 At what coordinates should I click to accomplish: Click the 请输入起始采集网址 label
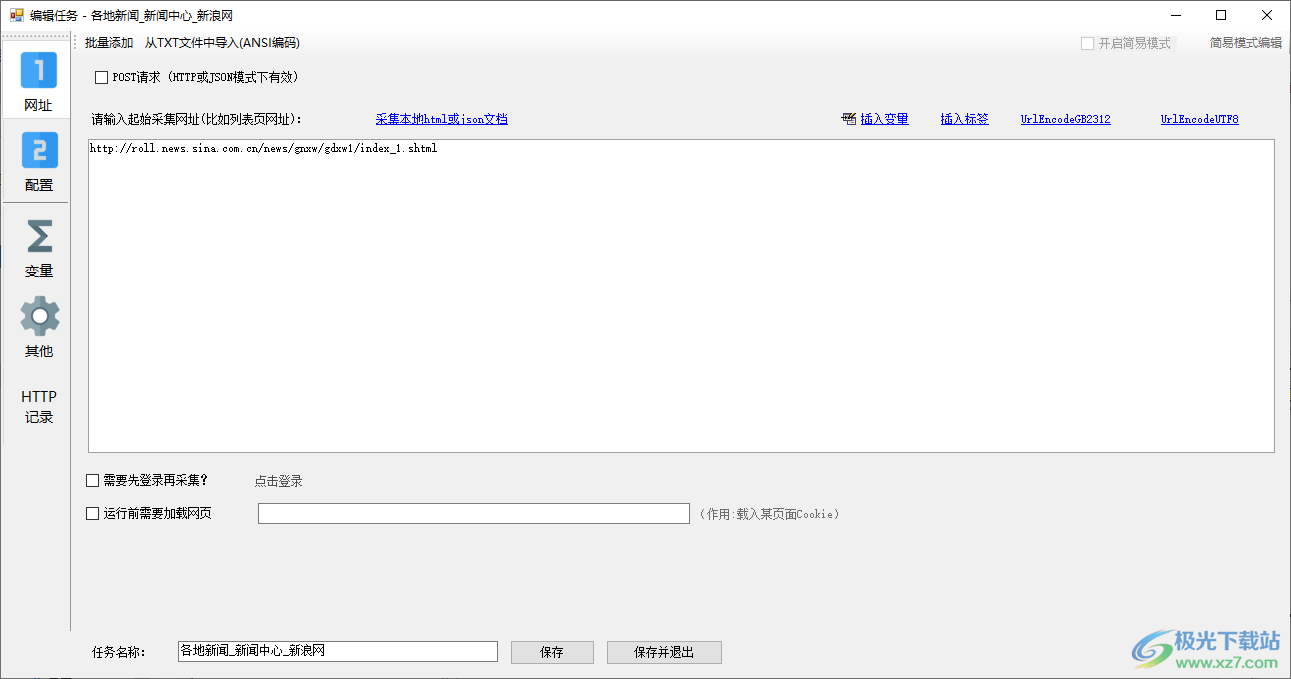pyautogui.click(x=197, y=120)
